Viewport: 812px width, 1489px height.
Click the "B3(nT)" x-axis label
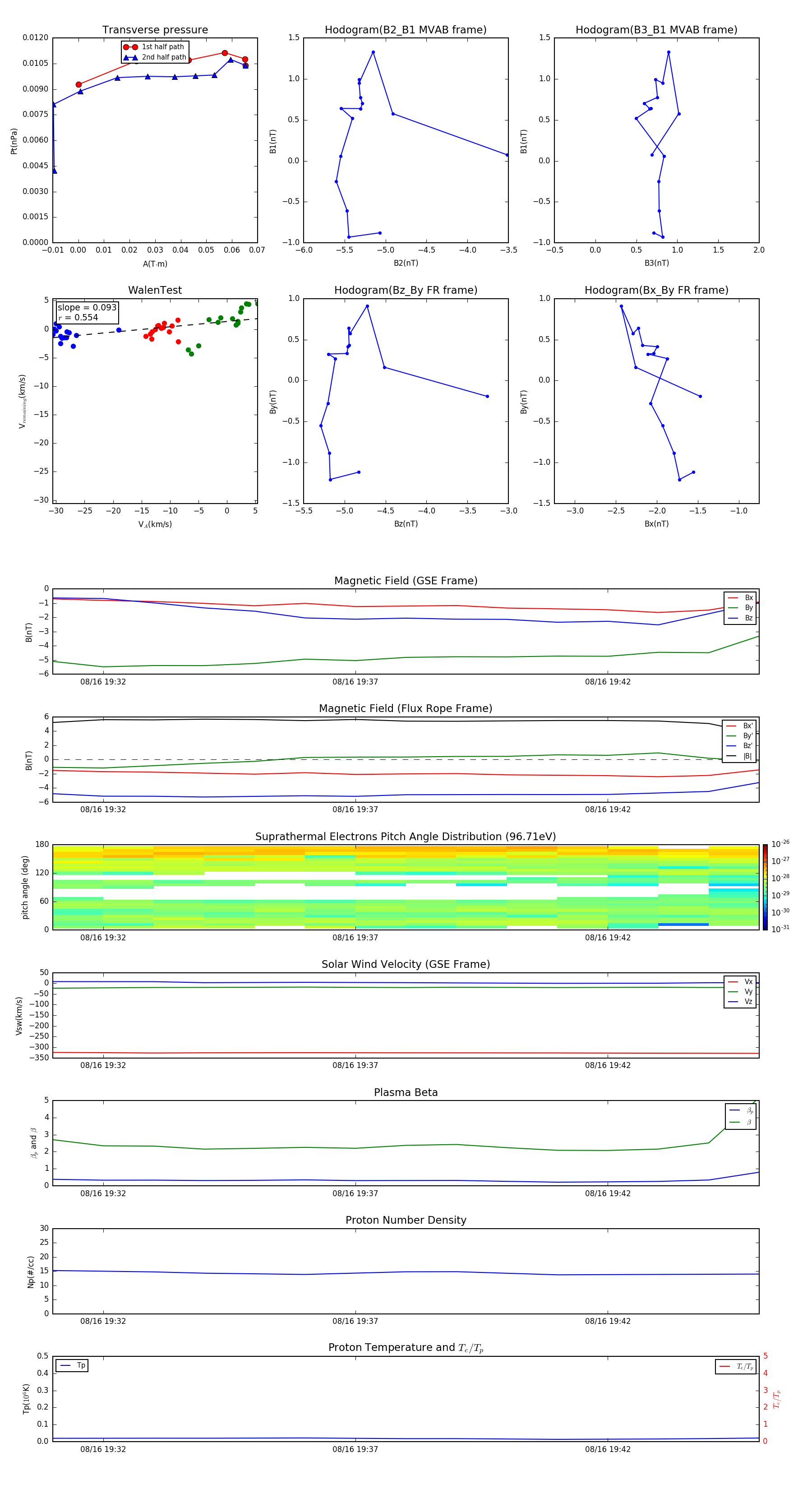point(656,263)
